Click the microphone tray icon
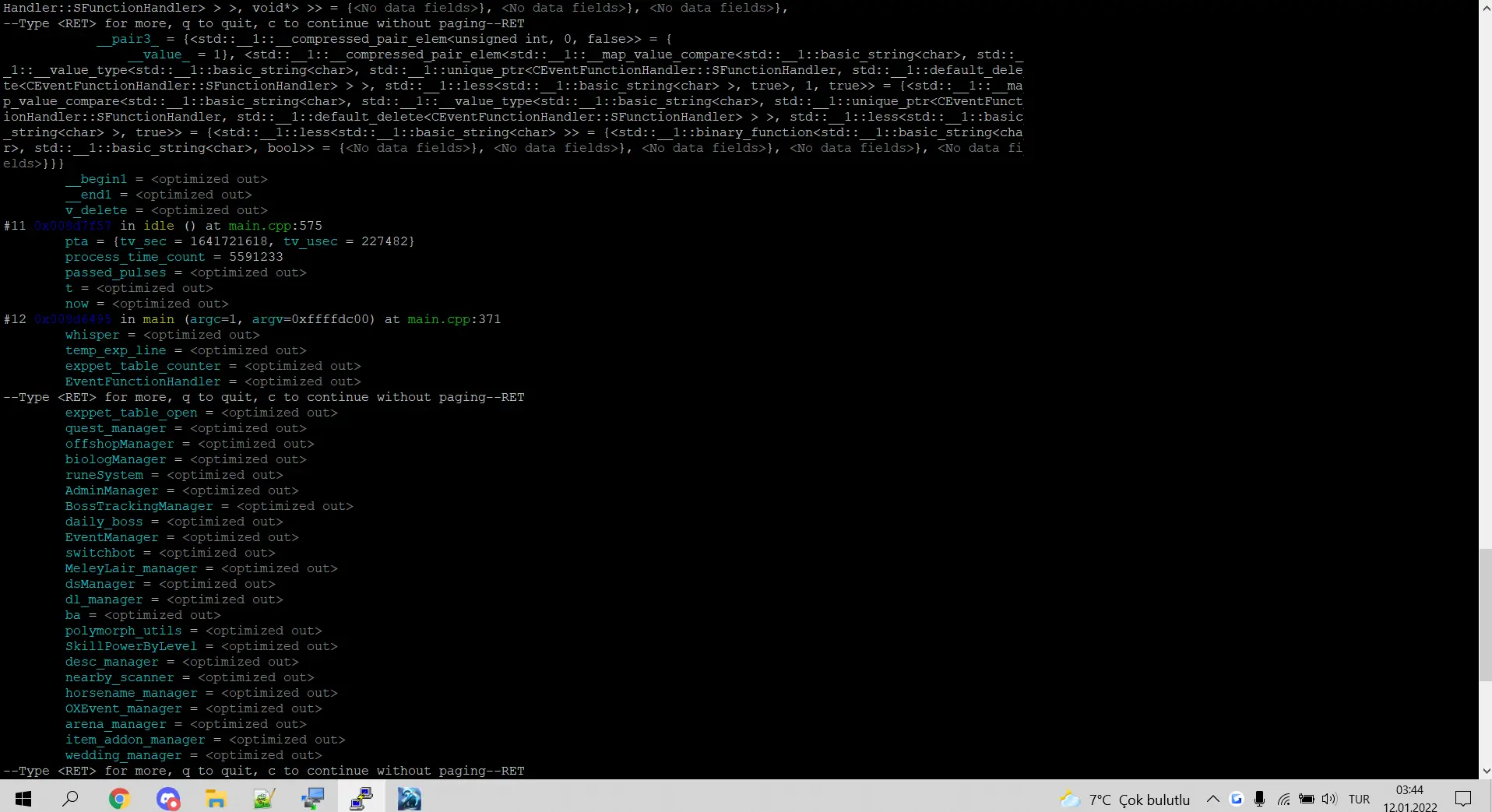The image size is (1492, 812). pos(1259,799)
